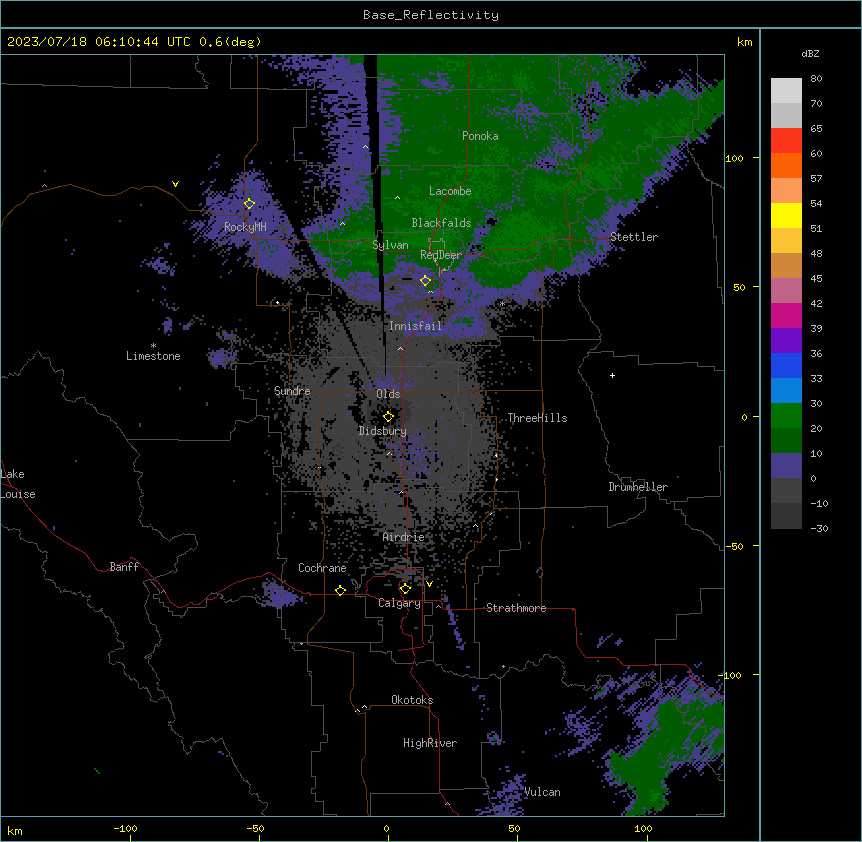The height and width of the screenshot is (842, 862).
Task: Click the Cochrane label
Action: (x=322, y=568)
